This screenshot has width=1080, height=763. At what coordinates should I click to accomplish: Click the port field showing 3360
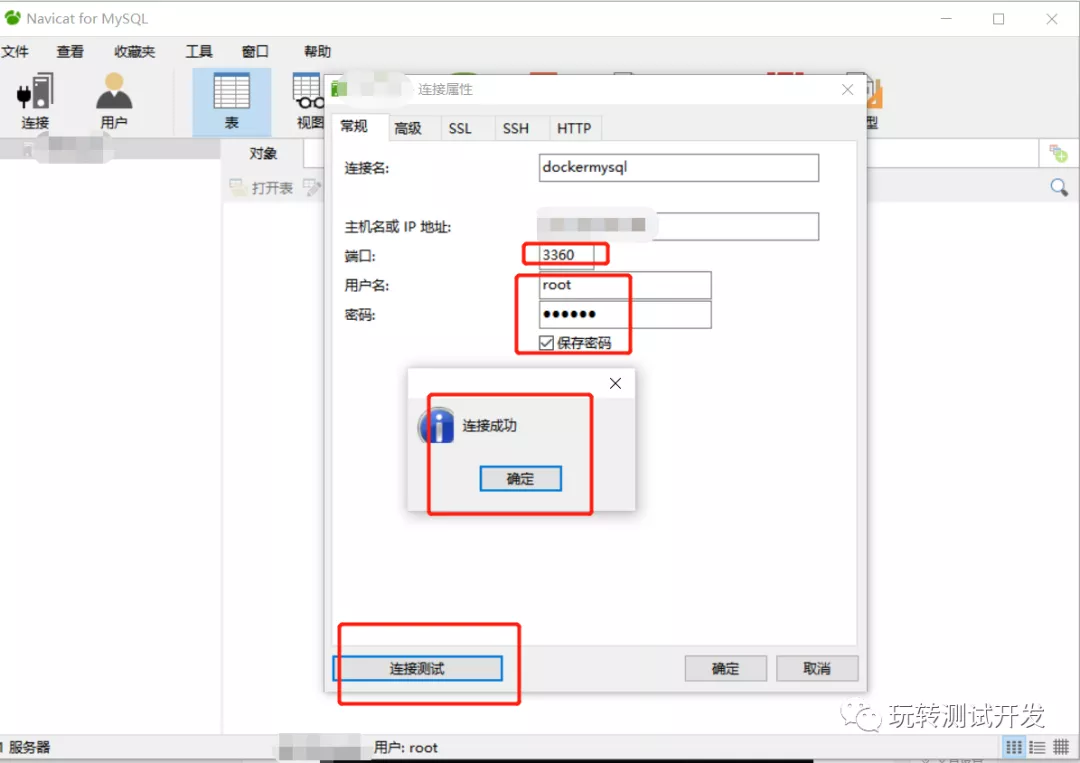point(566,255)
